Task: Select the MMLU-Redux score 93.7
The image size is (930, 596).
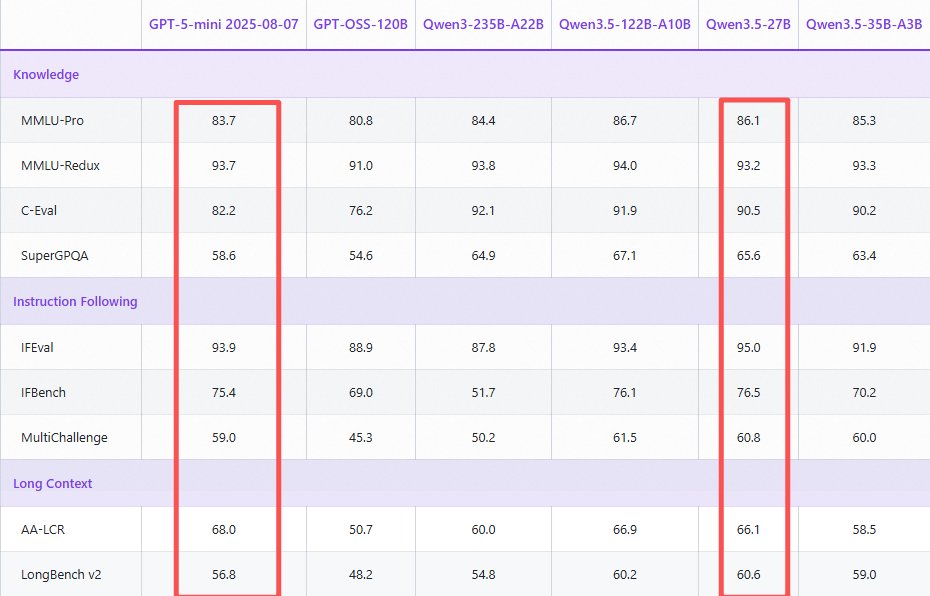Action: 224,165
